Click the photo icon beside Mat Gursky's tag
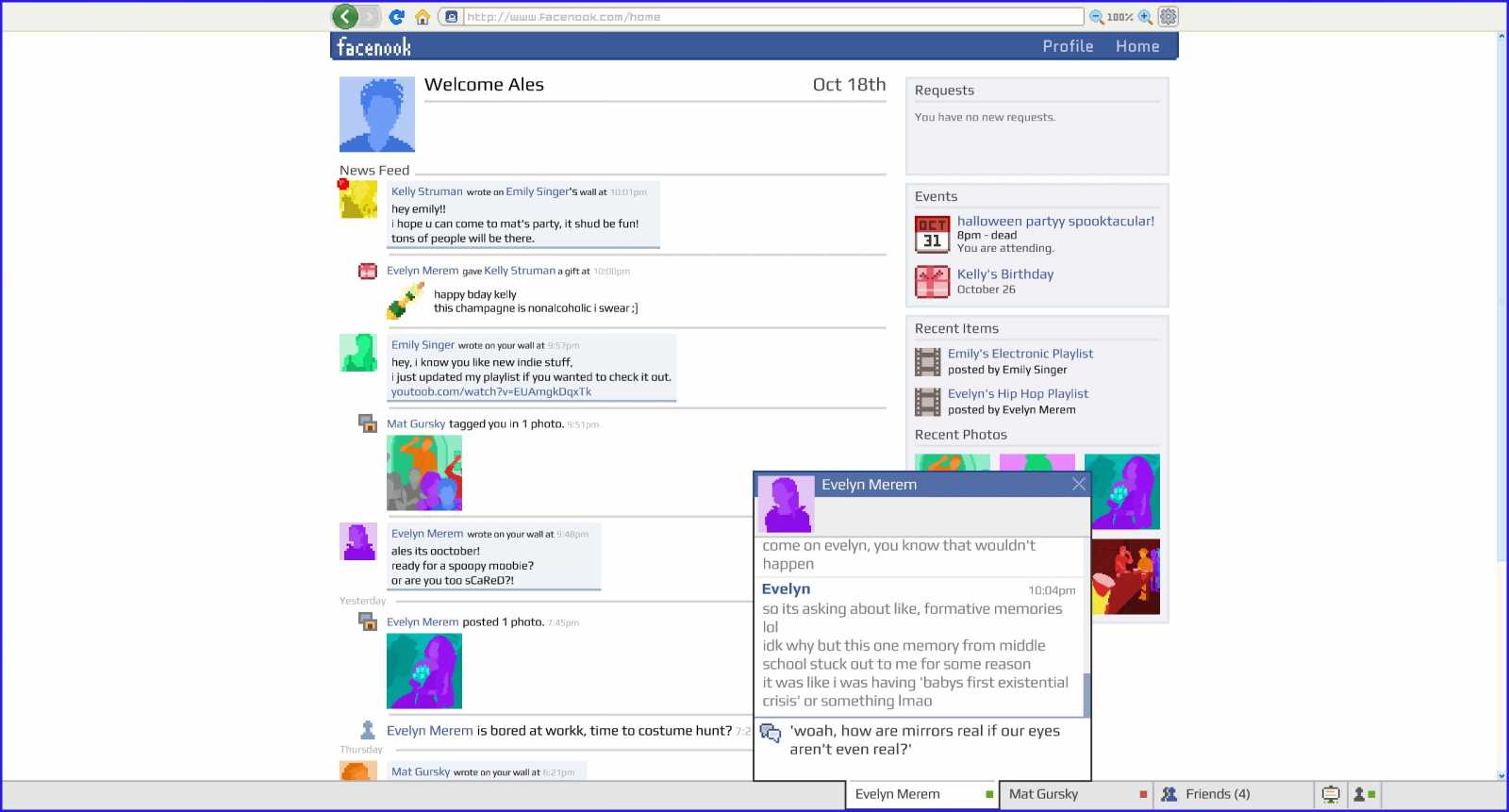This screenshot has height=812, width=1509. click(x=368, y=423)
